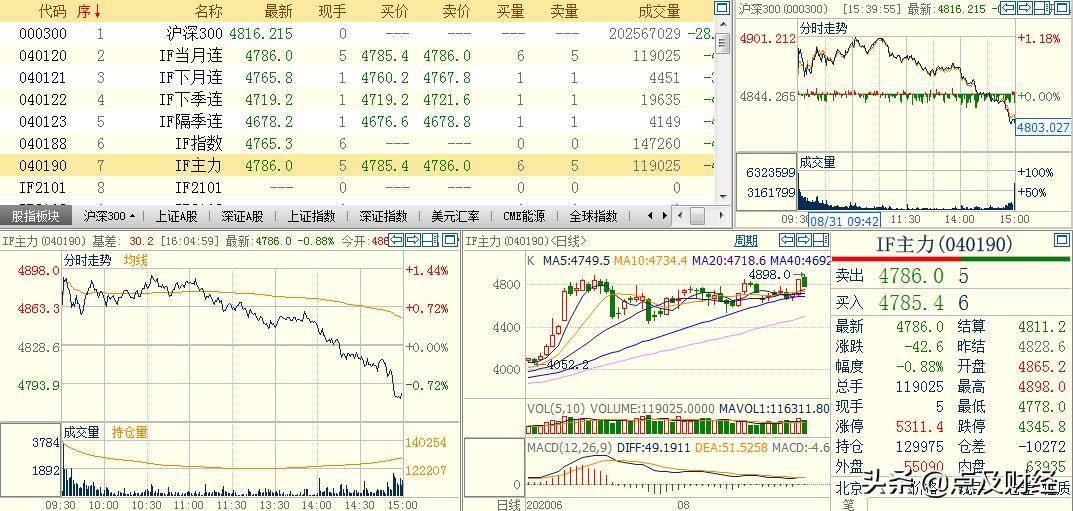
Task: Sort quotes by 买价 column
Action: click(396, 11)
